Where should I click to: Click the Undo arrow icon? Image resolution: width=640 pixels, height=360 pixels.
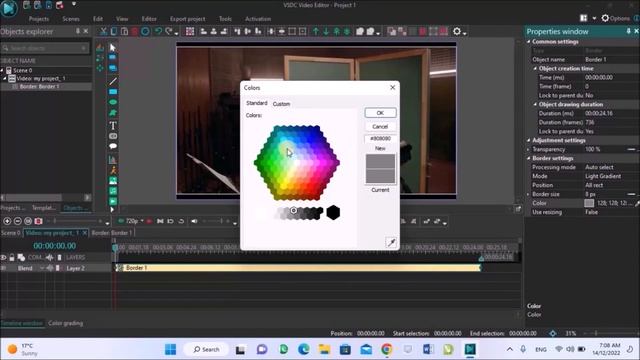pyautogui.click(x=158, y=31)
